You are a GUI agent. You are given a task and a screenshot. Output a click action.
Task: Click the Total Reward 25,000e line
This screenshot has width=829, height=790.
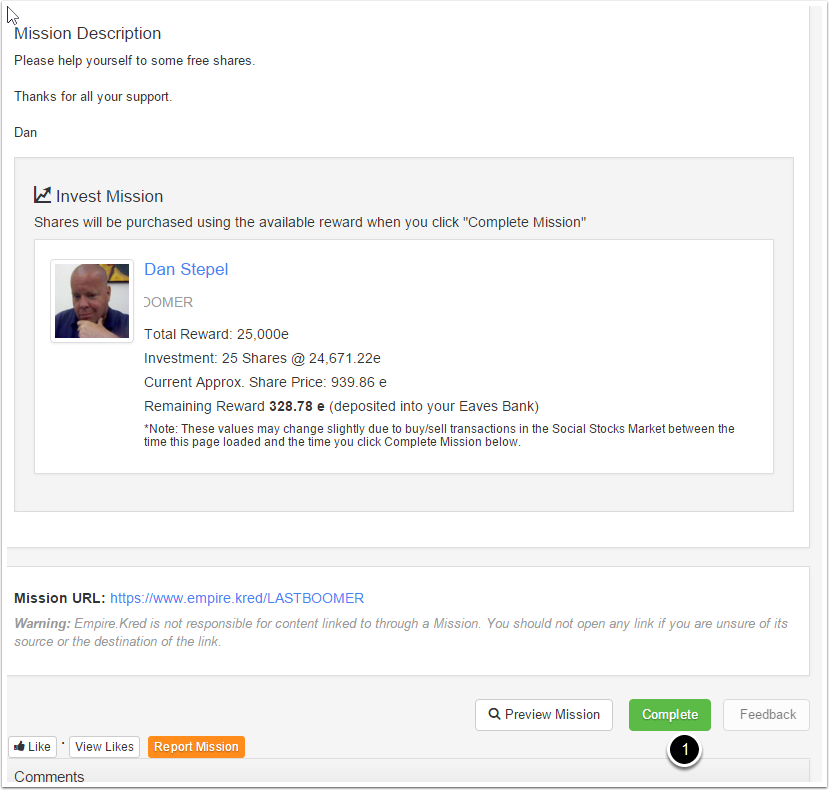[x=216, y=334]
